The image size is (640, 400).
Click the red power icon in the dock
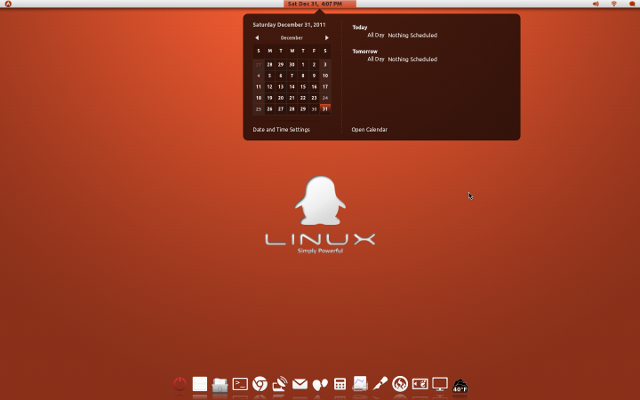click(x=180, y=384)
